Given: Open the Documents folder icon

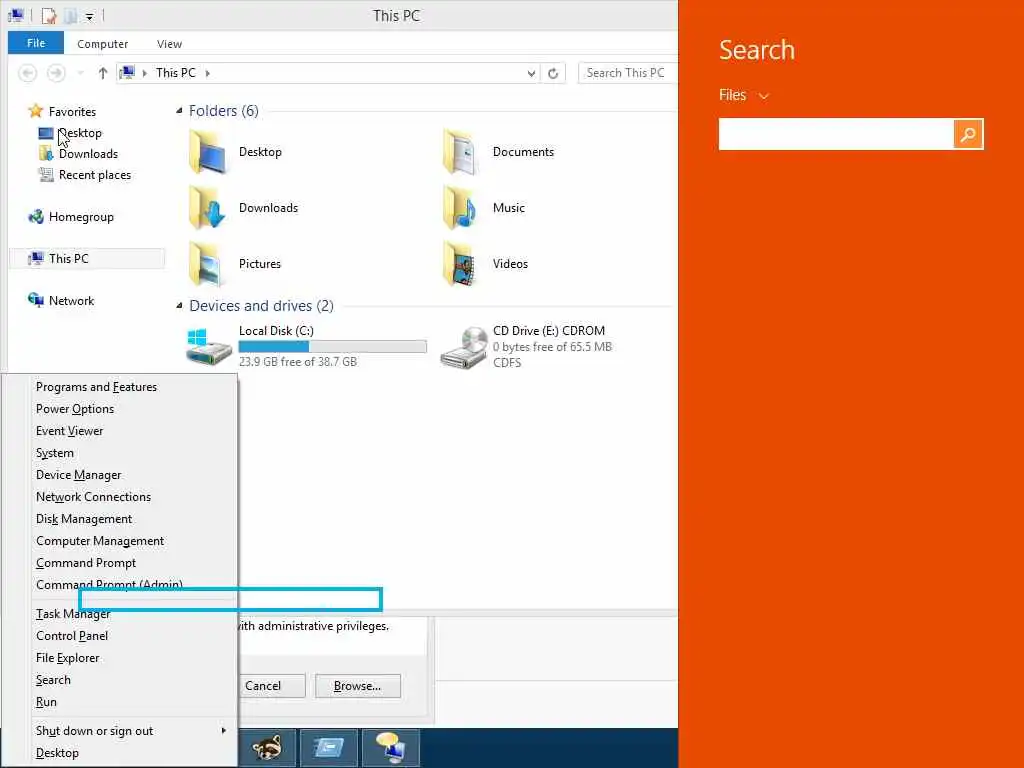Looking at the screenshot, I should pyautogui.click(x=462, y=152).
